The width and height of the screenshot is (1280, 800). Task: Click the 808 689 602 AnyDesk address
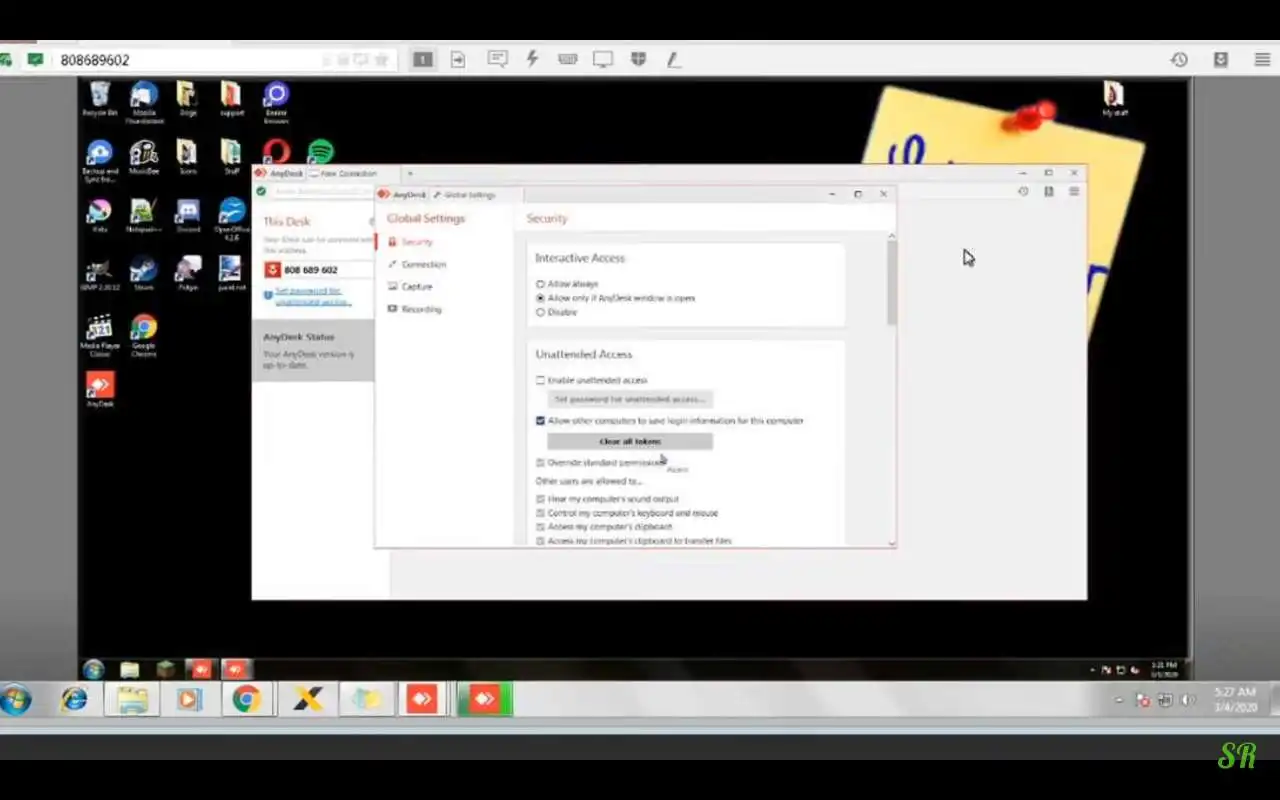311,270
